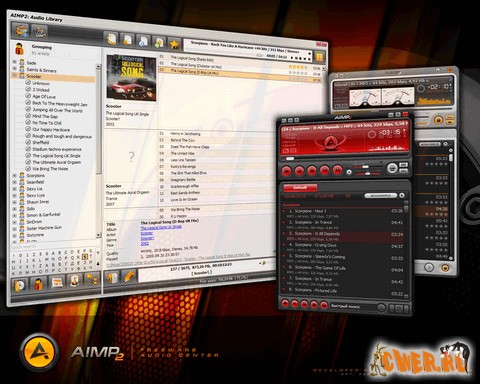Click the small record button beside player sliders
Image resolution: width=480 pixels, height=384 pixels.
tap(349, 172)
